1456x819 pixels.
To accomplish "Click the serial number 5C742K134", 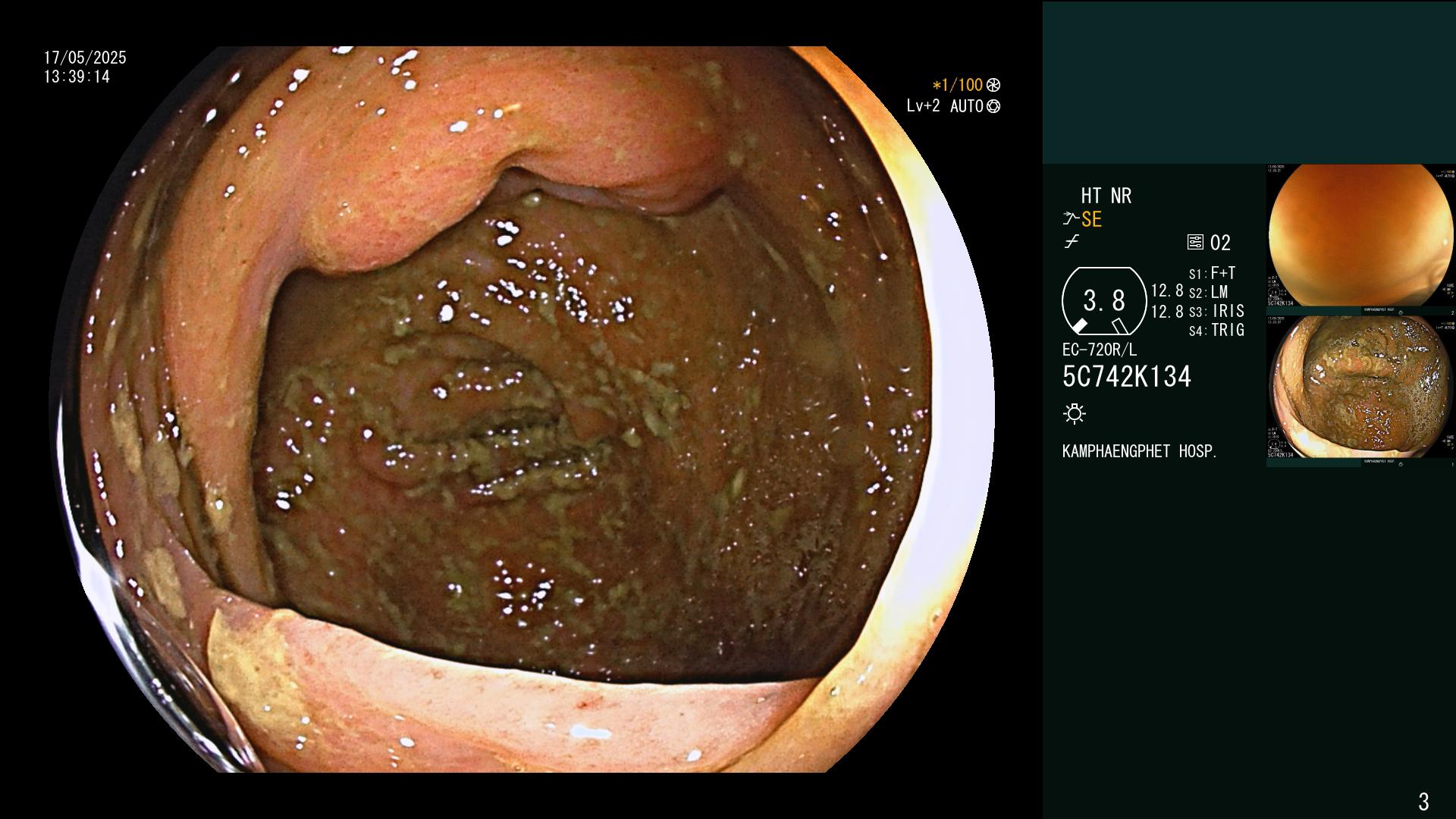I will click(1127, 377).
